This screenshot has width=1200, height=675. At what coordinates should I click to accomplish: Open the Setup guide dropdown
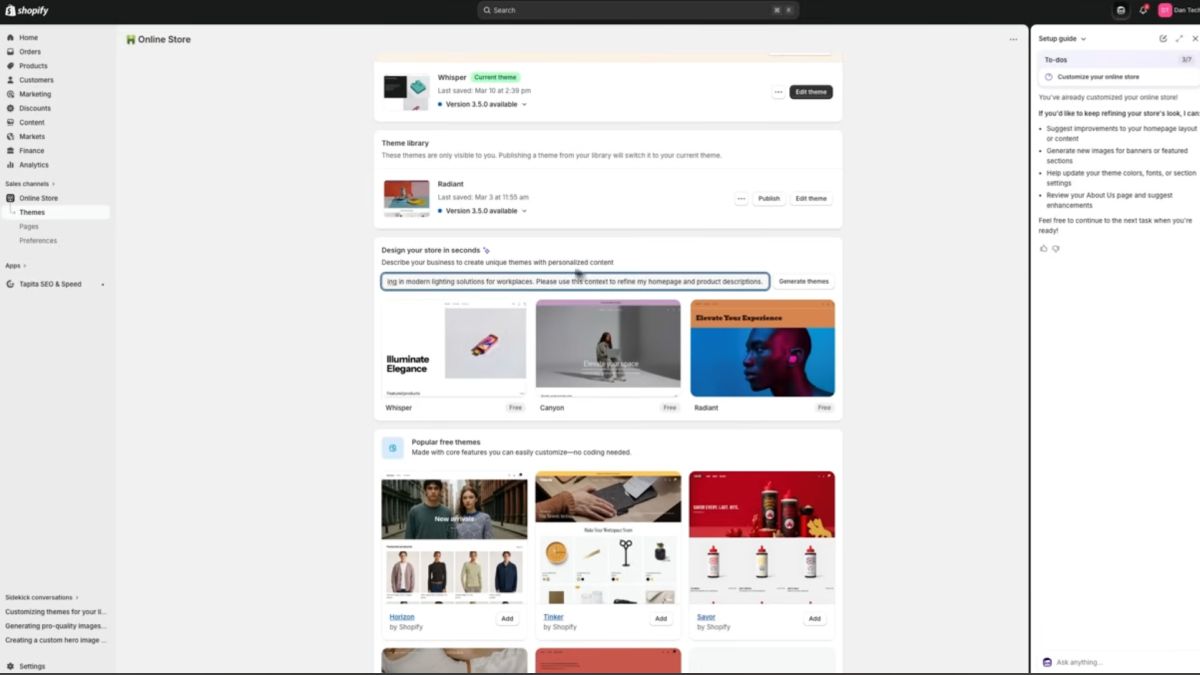point(1062,38)
